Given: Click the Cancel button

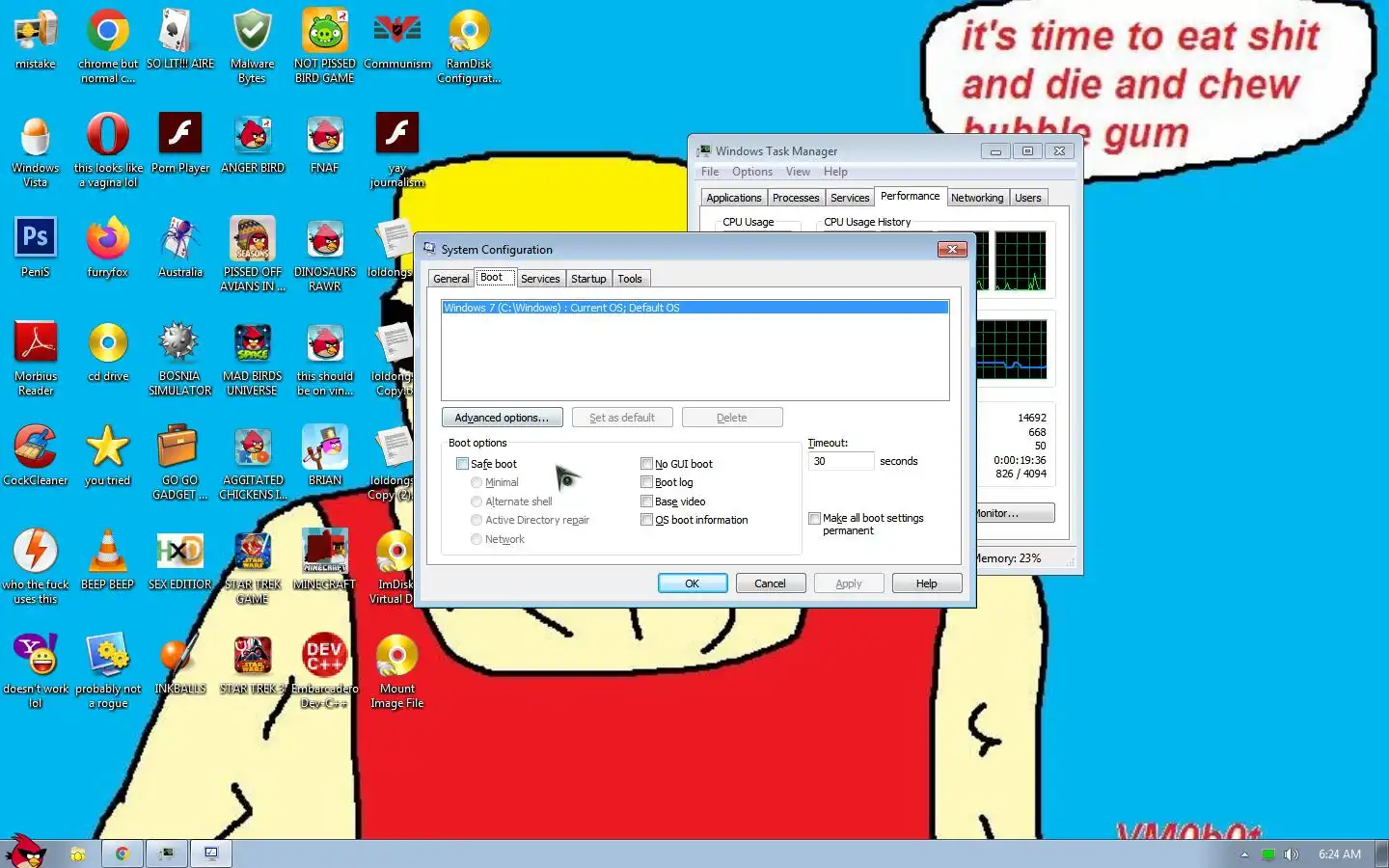Looking at the screenshot, I should pyautogui.click(x=770, y=583).
